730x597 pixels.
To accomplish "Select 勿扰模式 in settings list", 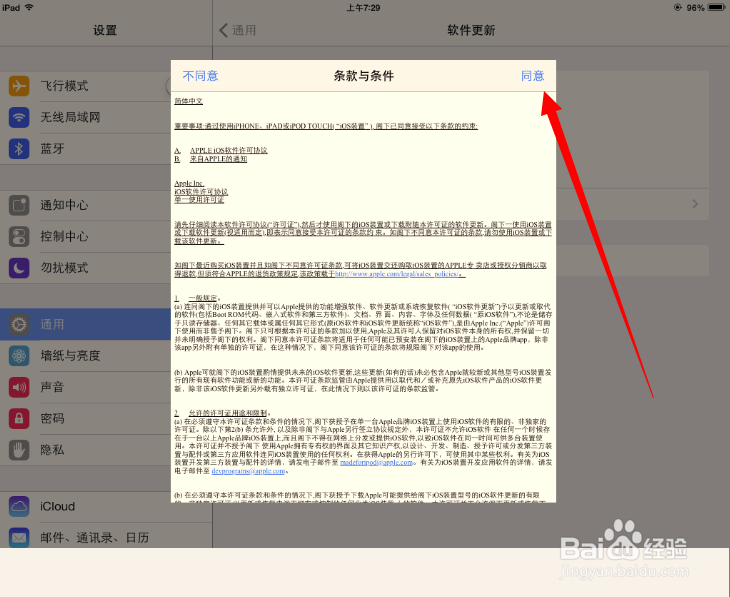I will coord(85,268).
